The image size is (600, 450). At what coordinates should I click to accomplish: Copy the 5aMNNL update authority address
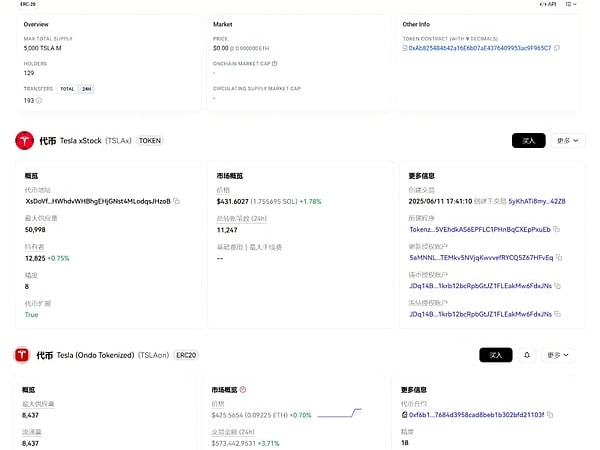[x=559, y=258]
